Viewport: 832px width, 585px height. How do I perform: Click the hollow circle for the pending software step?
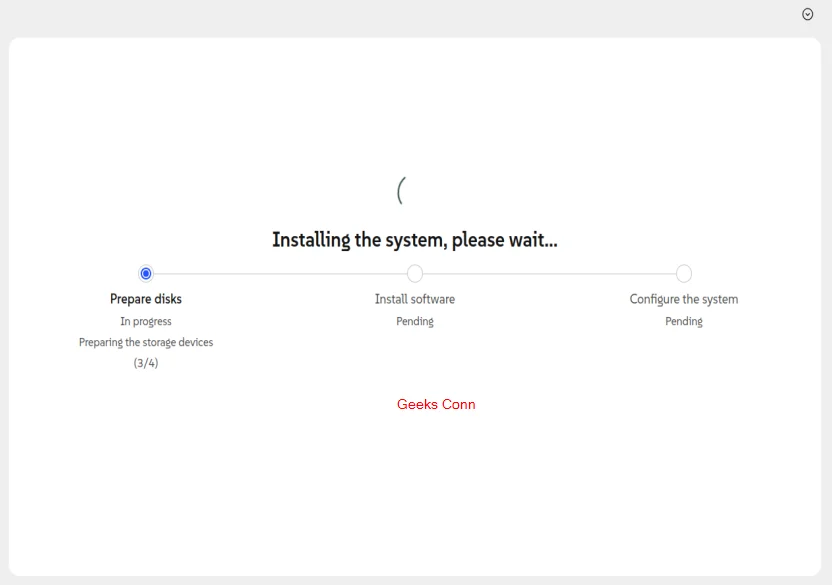[415, 273]
